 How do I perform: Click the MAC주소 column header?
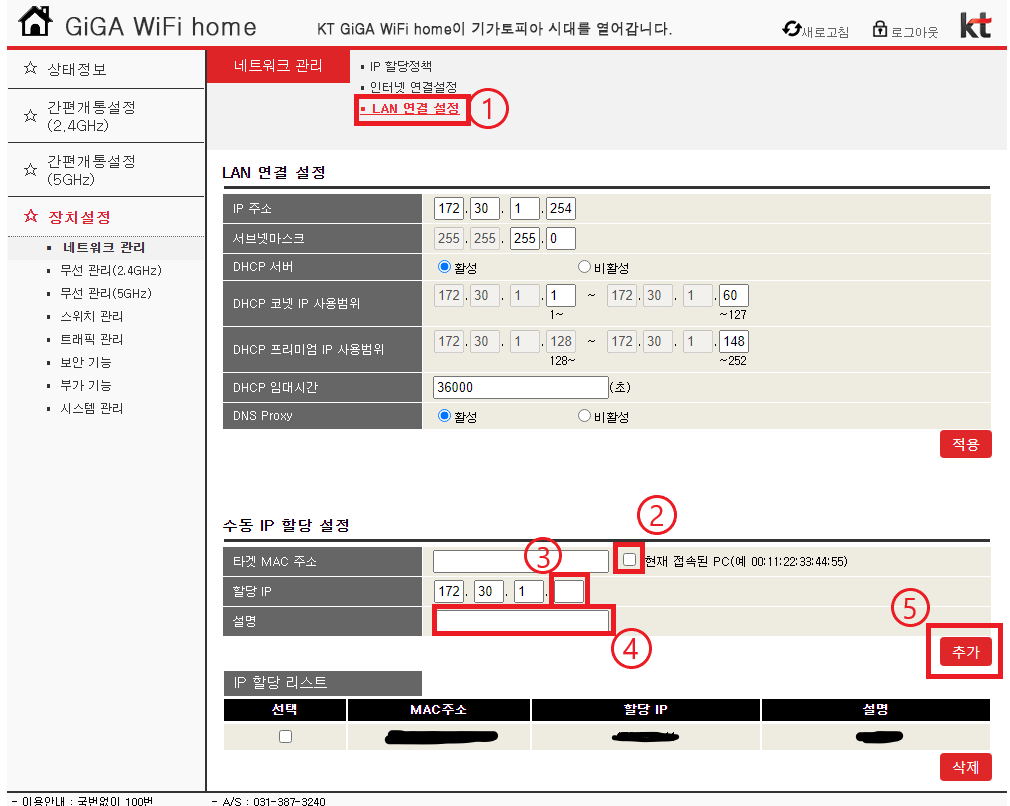pyautogui.click(x=439, y=710)
